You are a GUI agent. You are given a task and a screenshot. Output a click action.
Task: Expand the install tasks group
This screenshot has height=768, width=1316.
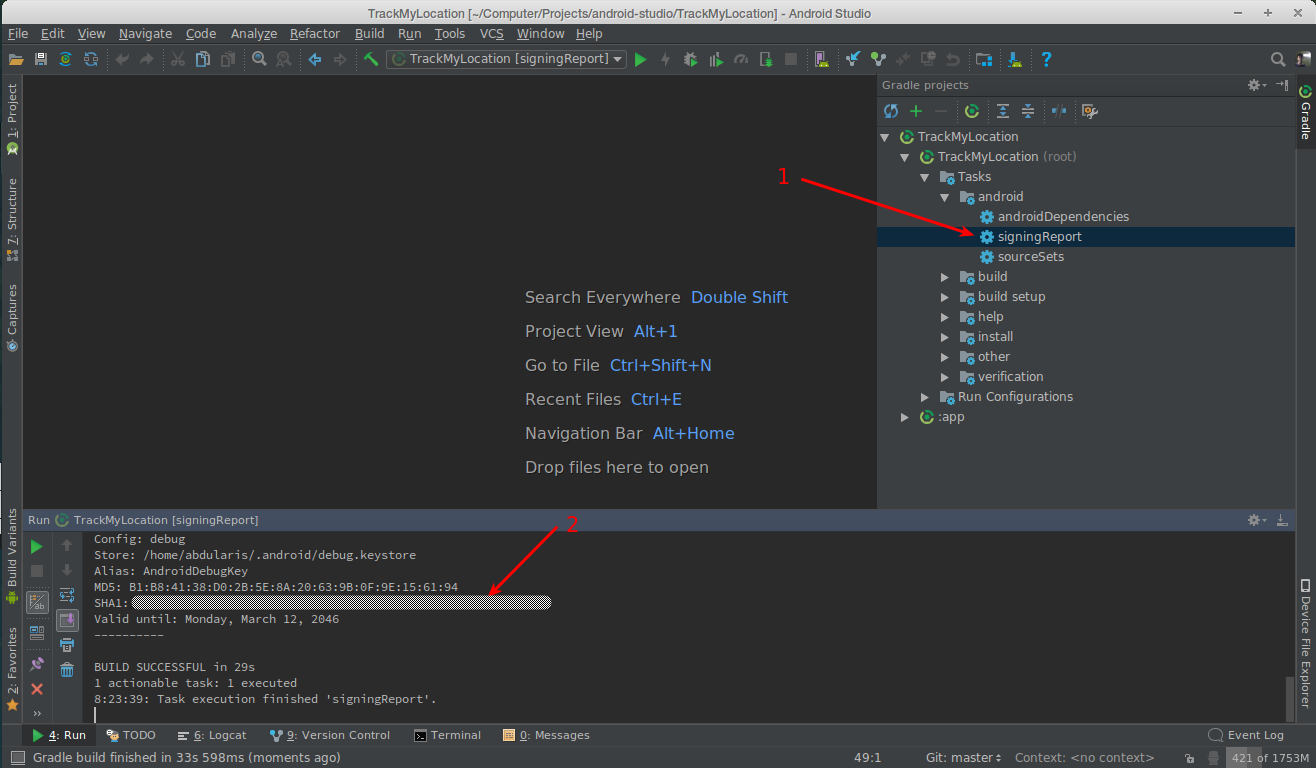click(x=944, y=337)
